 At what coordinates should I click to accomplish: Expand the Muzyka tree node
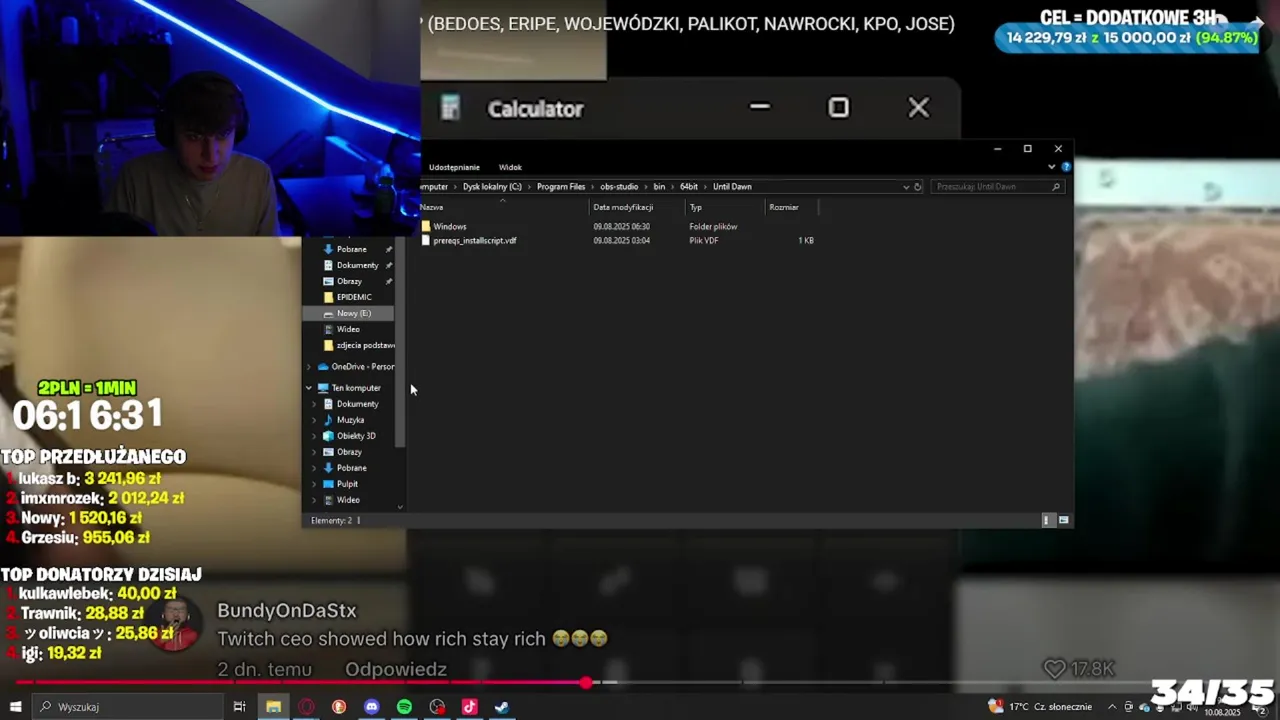(315, 420)
